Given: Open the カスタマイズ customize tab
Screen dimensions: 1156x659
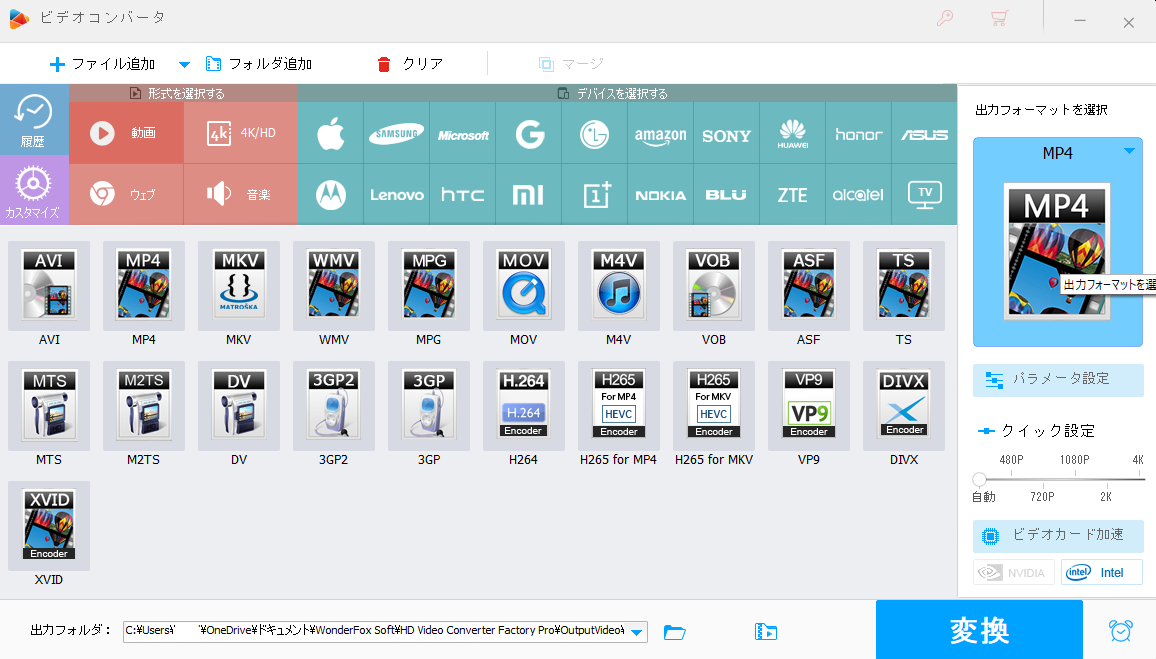Looking at the screenshot, I should click(34, 190).
